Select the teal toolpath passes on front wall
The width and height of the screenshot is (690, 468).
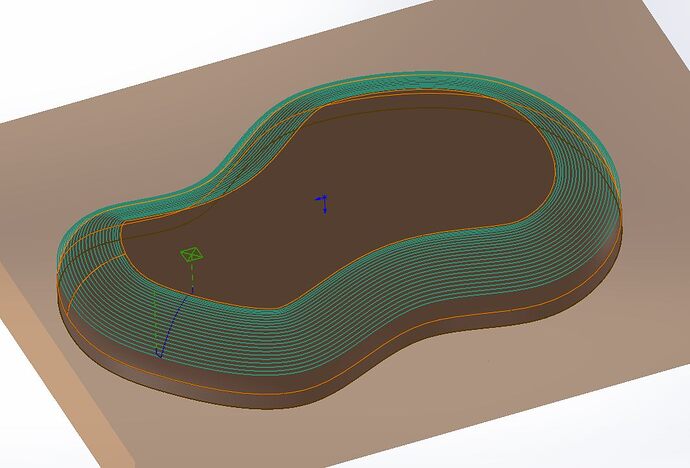300,335
